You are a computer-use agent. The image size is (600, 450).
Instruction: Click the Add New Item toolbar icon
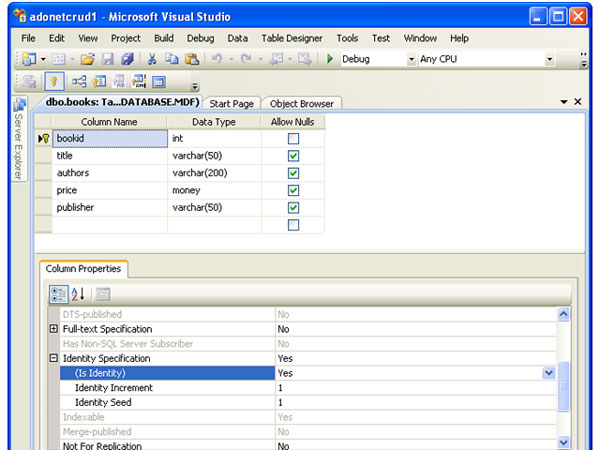coord(58,59)
